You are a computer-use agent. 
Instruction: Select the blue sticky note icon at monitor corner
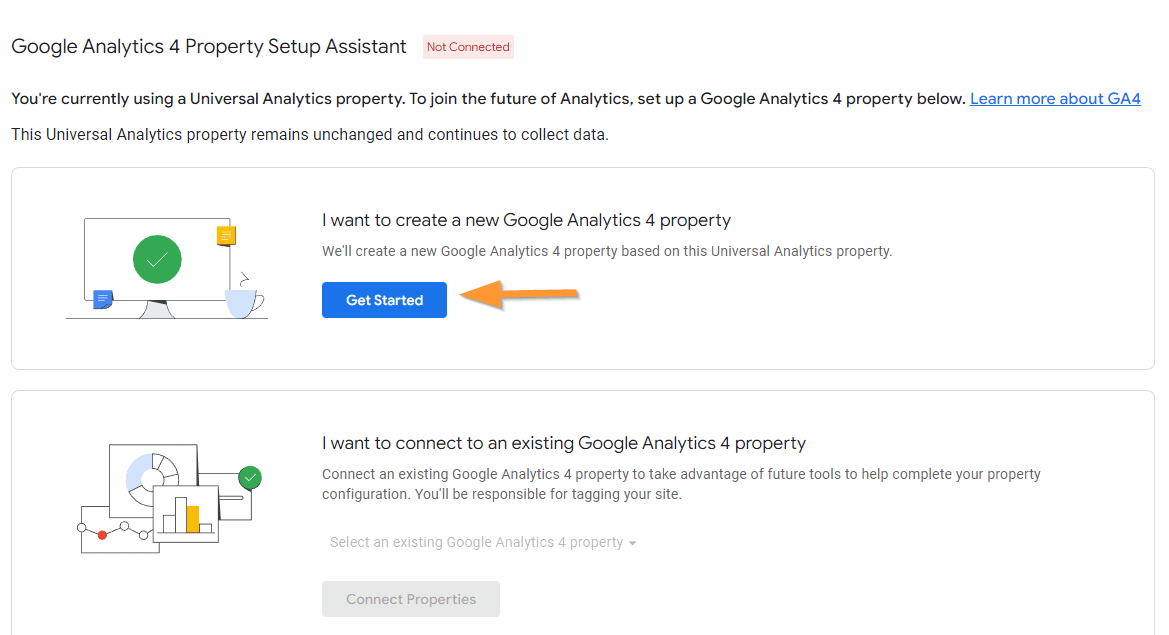coord(103,300)
